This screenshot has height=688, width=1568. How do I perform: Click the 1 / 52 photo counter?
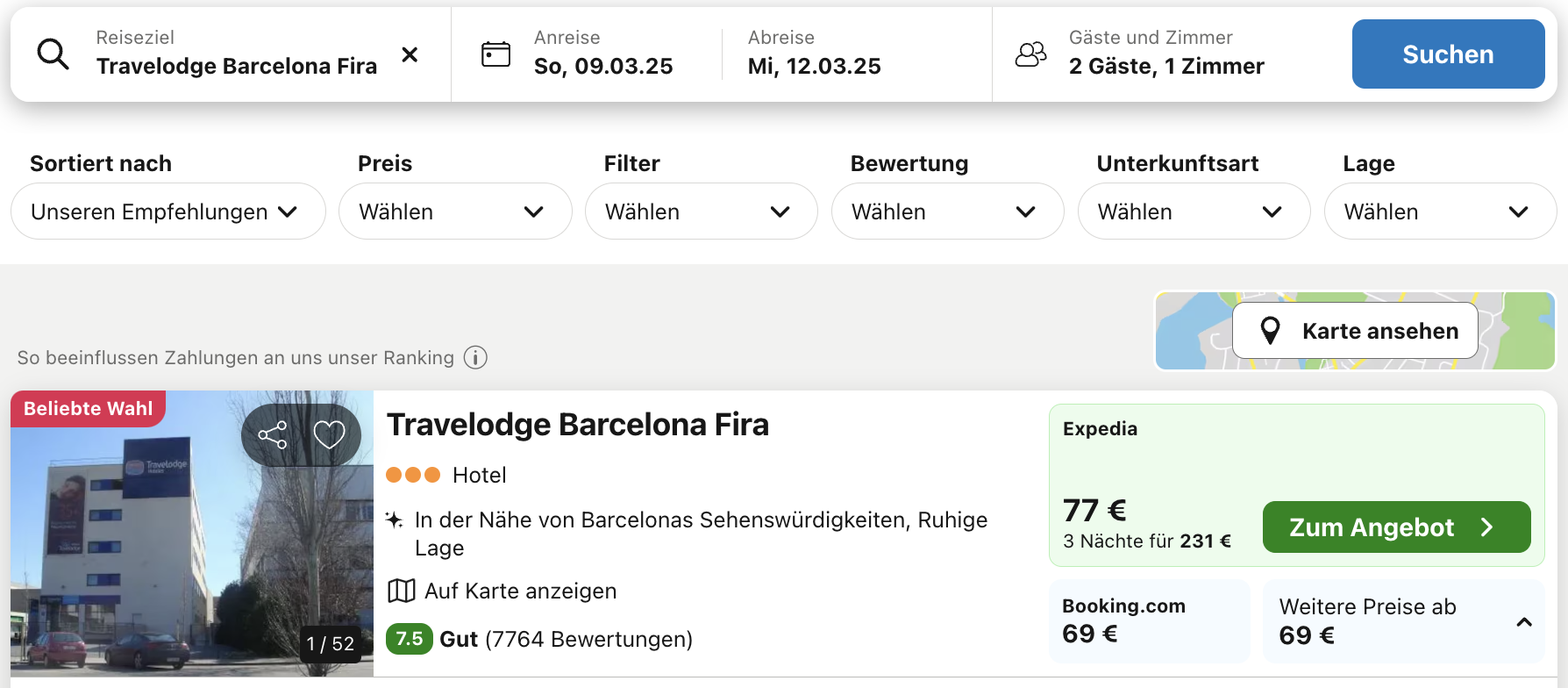[331, 644]
